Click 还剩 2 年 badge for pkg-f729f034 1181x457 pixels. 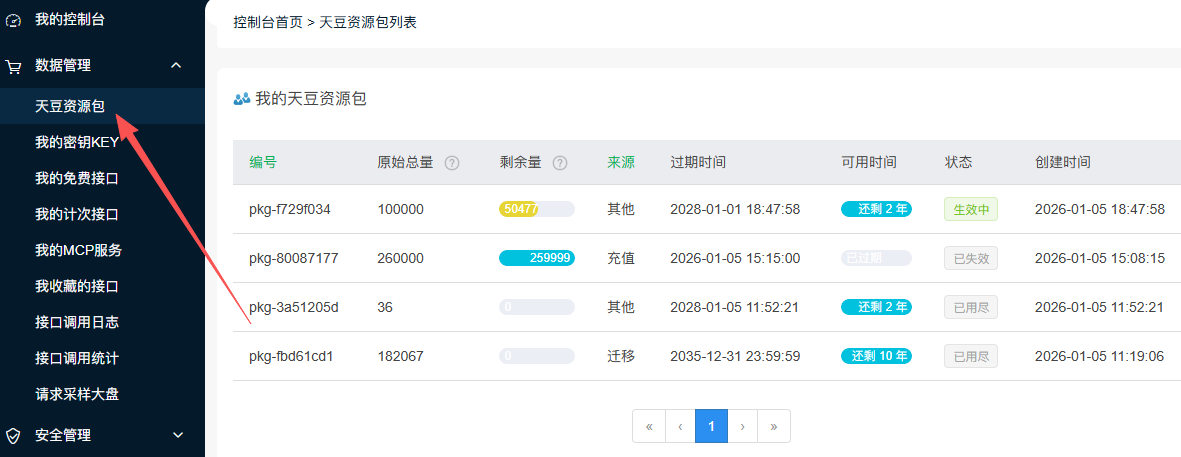click(x=877, y=209)
